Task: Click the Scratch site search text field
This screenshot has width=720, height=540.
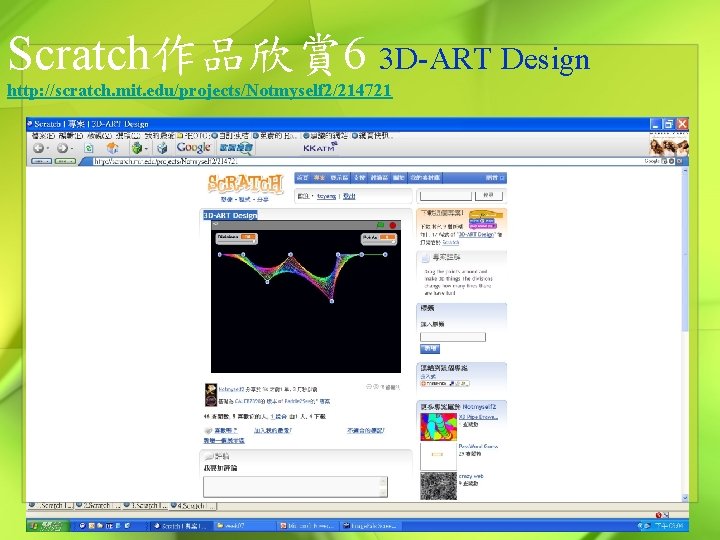Action: click(445, 196)
